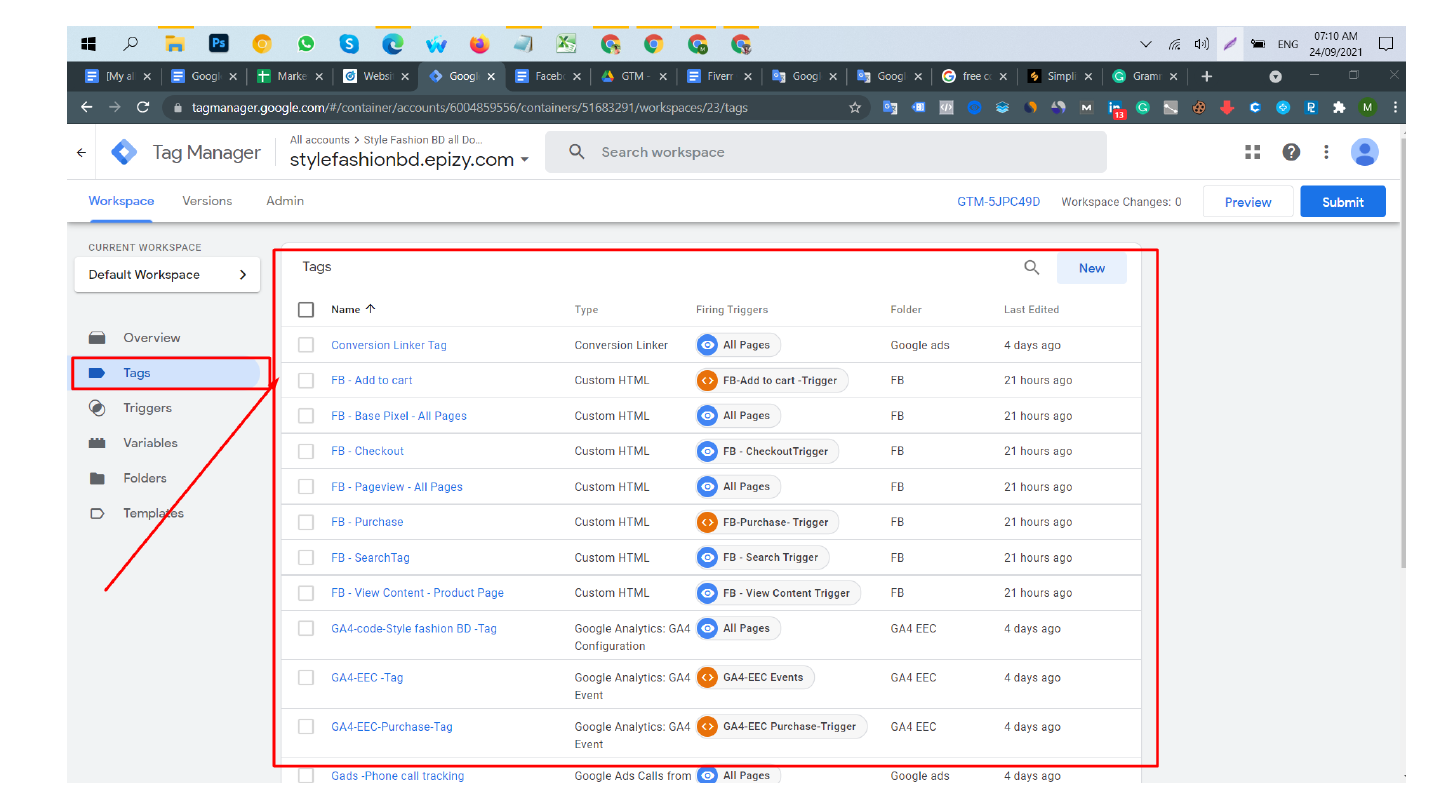Open the Folders section icon
The height and width of the screenshot is (810, 1440).
click(96, 478)
